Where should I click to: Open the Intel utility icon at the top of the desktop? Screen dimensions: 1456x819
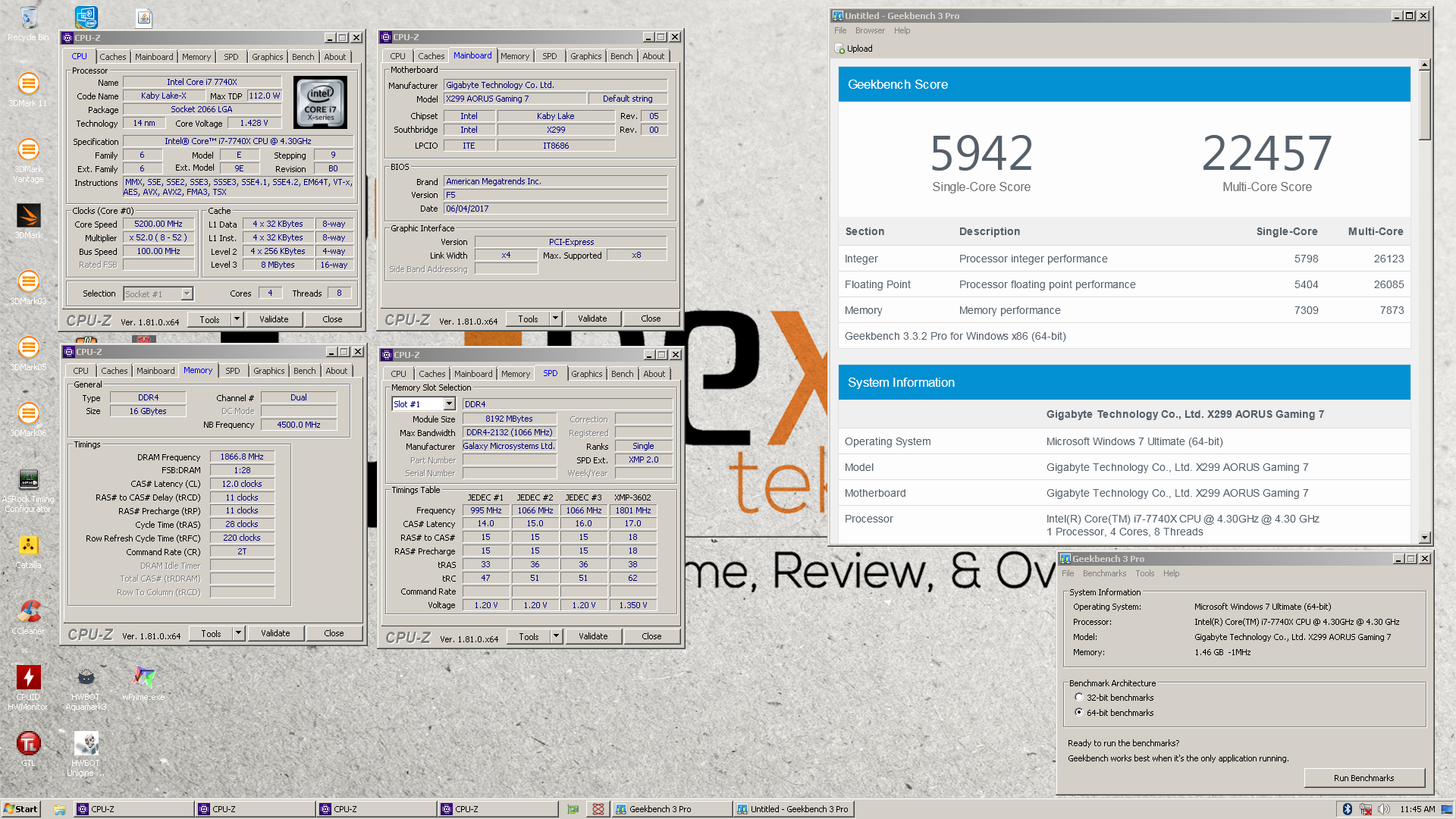tap(86, 17)
